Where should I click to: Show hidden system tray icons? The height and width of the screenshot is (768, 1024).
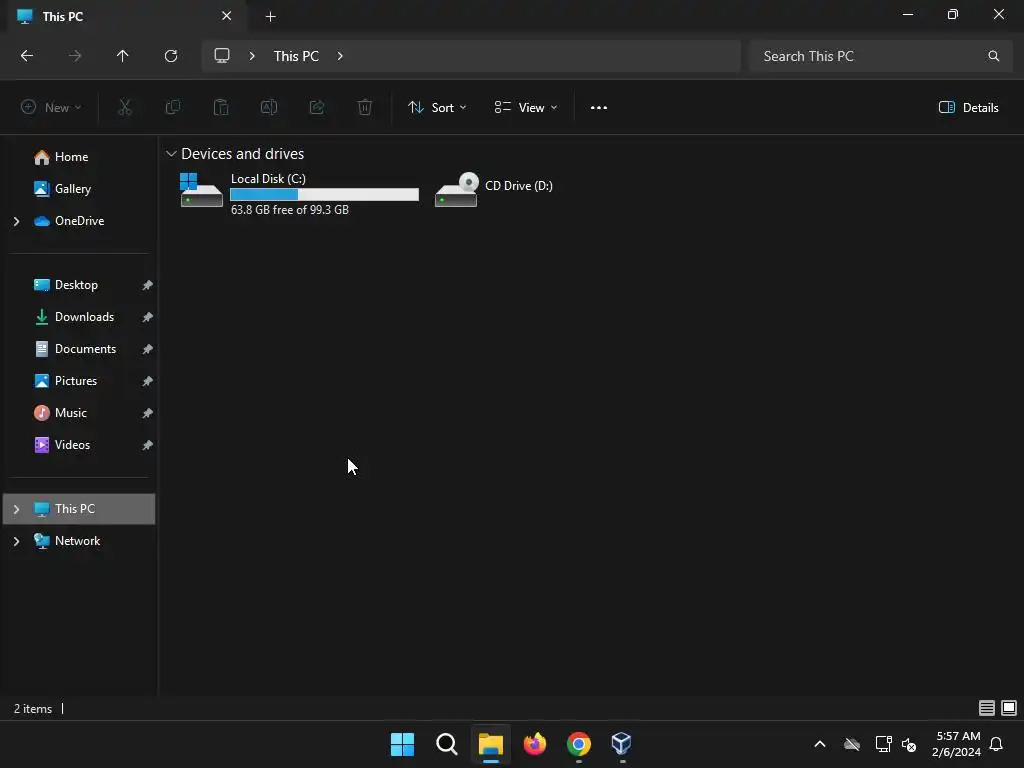coord(820,744)
